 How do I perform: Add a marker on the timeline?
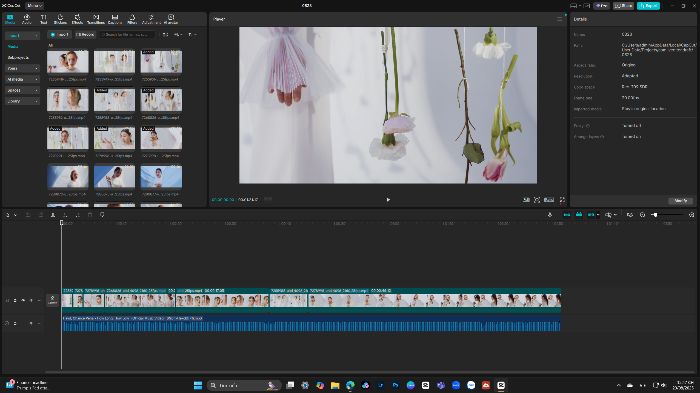coord(102,215)
